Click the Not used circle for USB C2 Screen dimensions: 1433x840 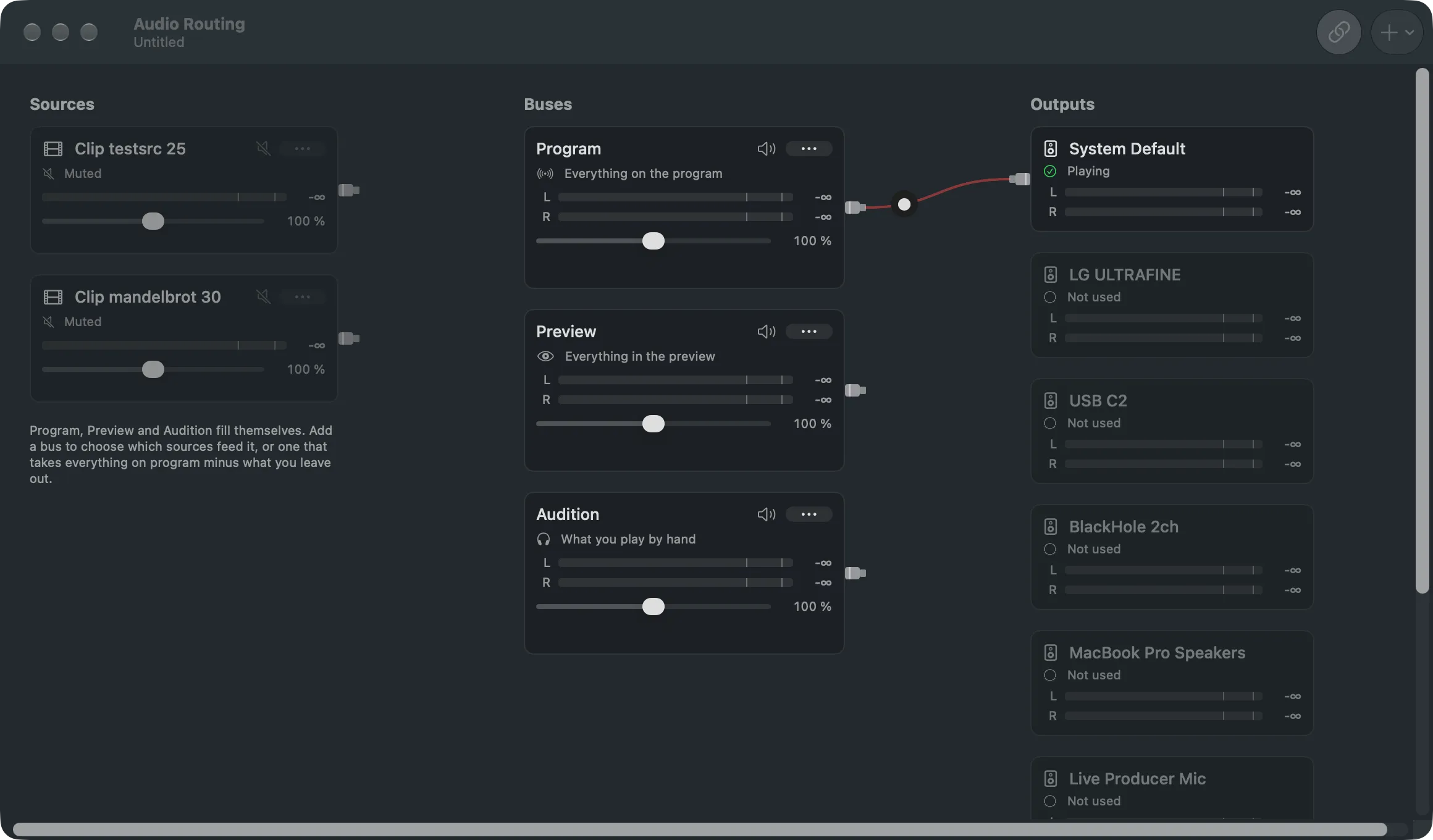[1050, 423]
